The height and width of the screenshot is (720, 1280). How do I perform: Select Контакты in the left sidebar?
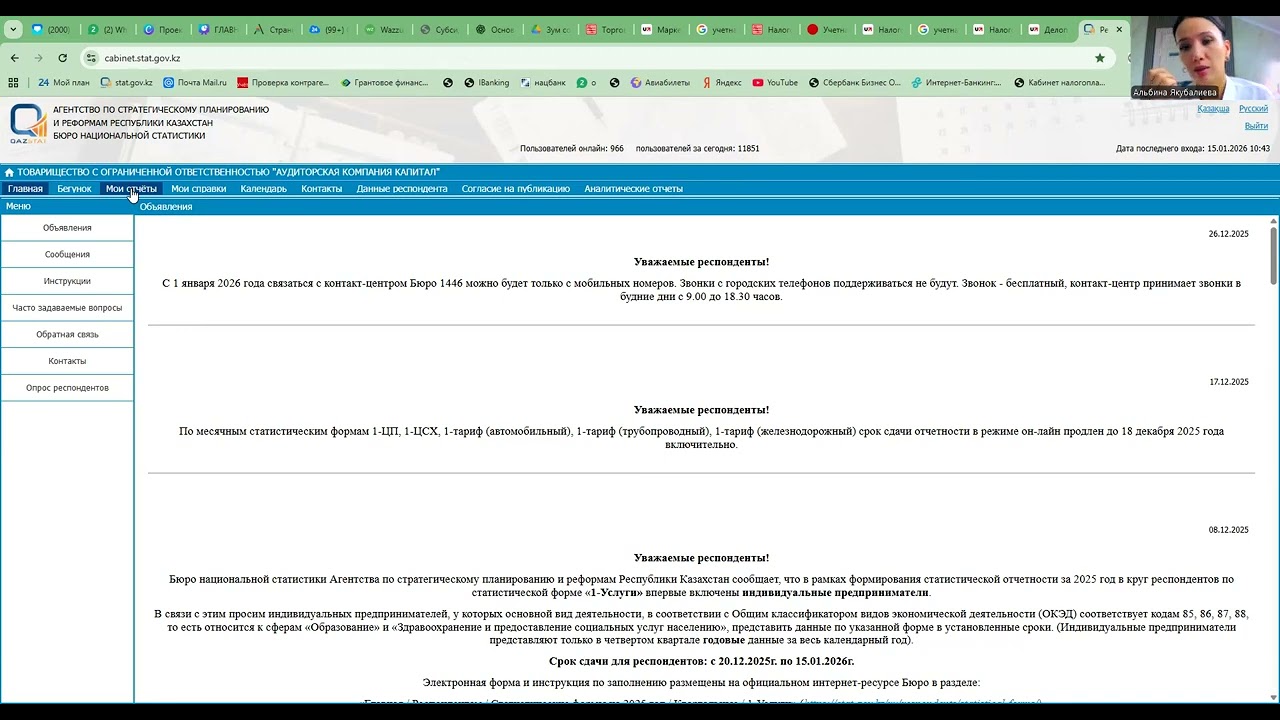click(x=67, y=361)
